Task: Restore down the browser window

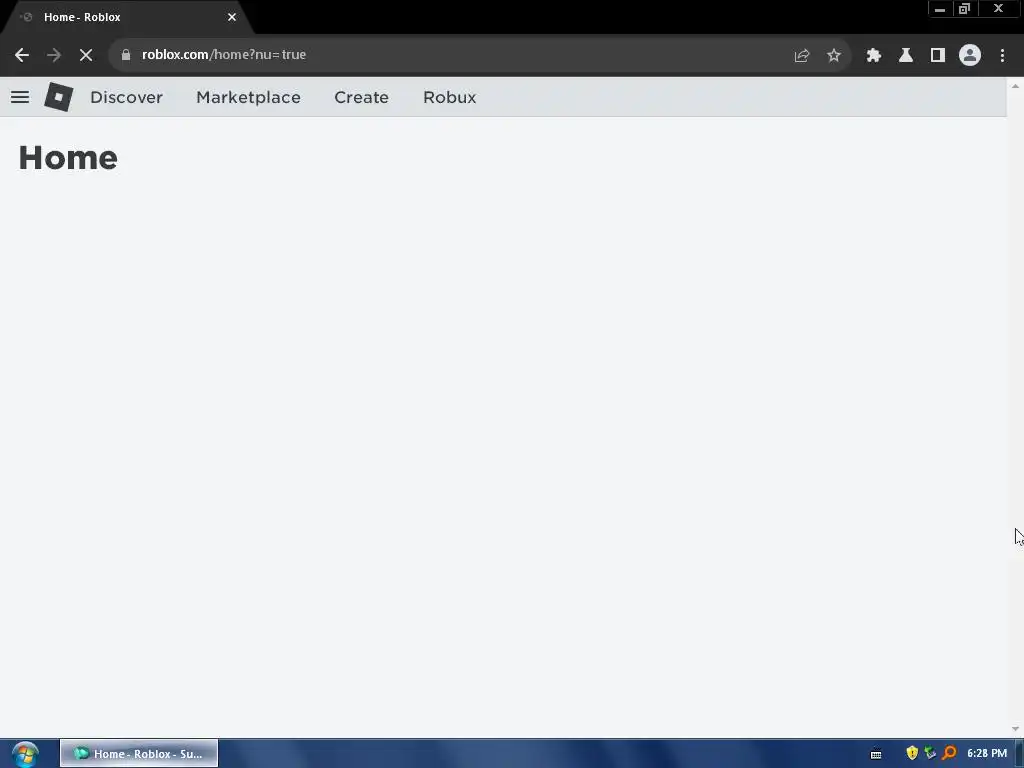Action: point(965,9)
